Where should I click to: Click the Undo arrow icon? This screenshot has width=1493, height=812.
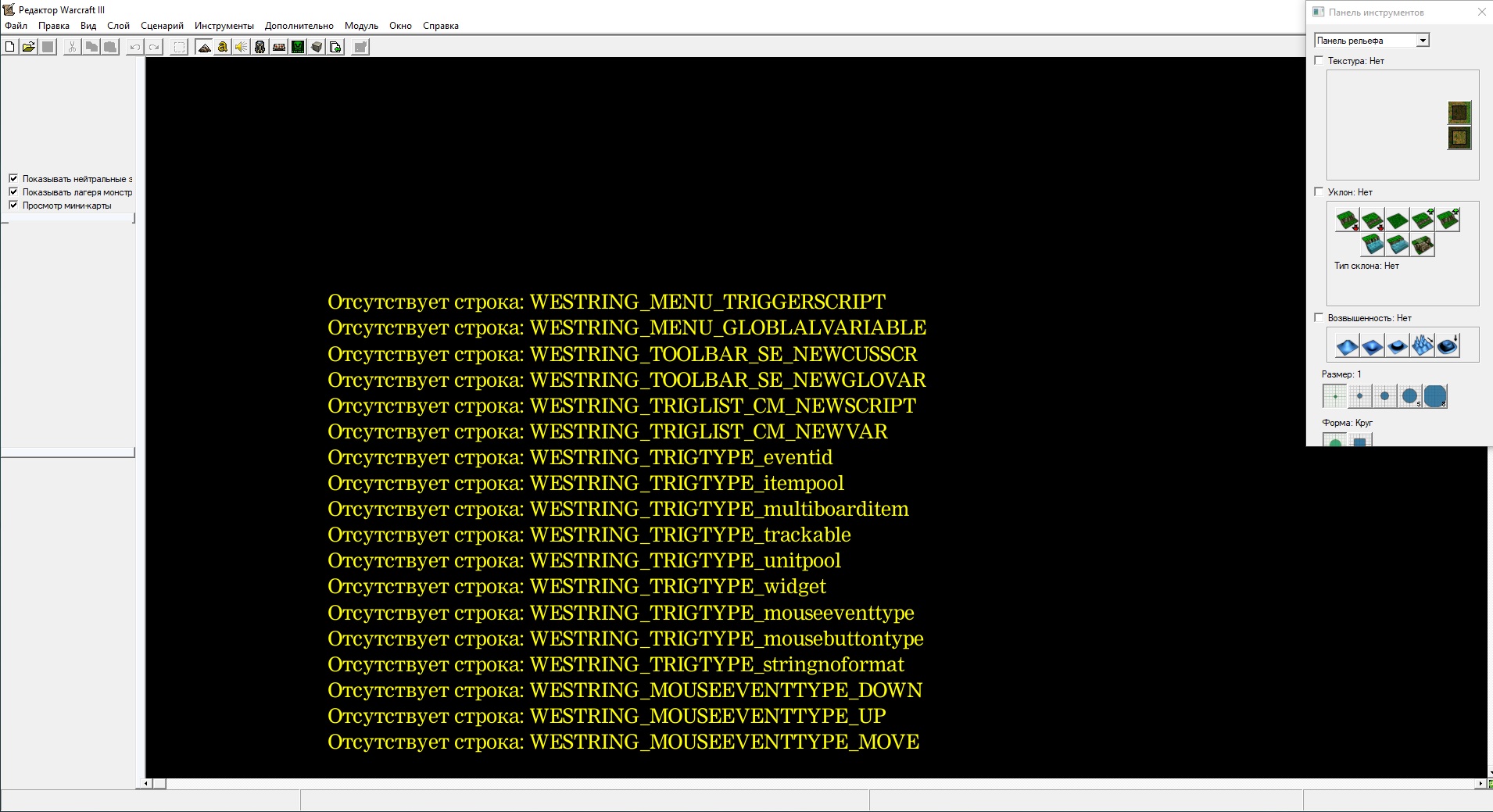135,47
